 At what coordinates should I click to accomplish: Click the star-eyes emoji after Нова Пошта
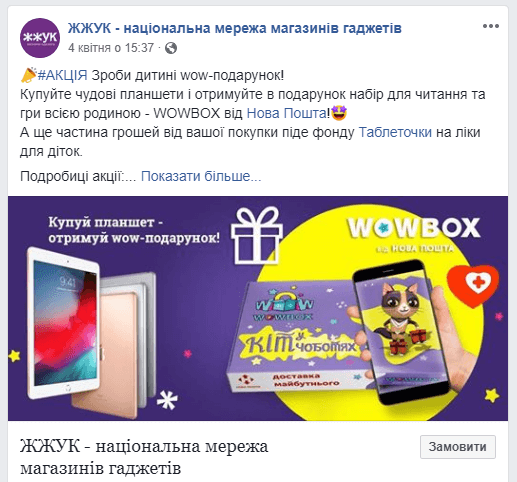(x=339, y=113)
